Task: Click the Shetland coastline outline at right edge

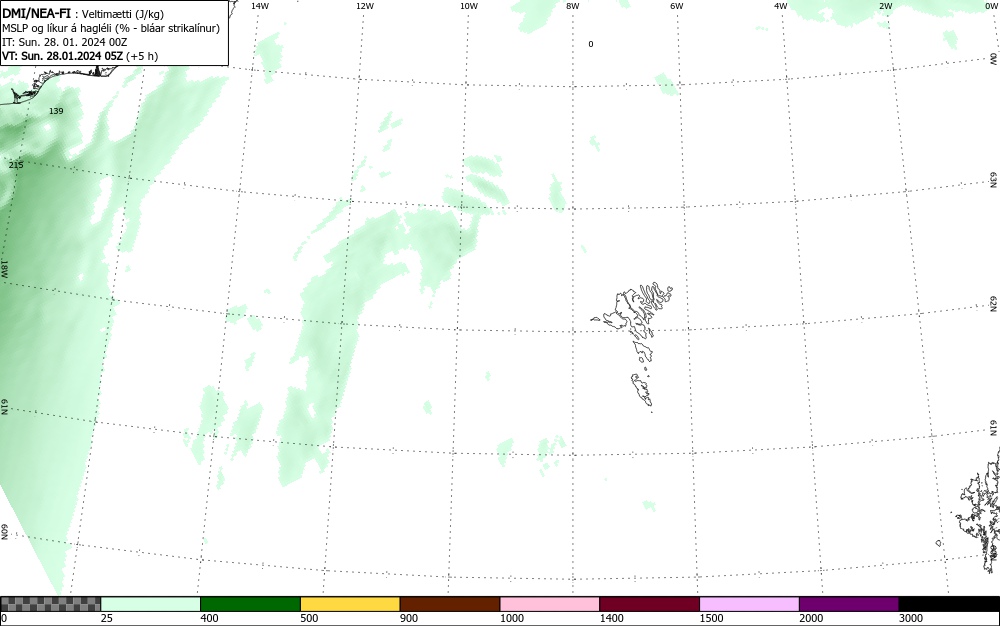Action: coord(978,511)
